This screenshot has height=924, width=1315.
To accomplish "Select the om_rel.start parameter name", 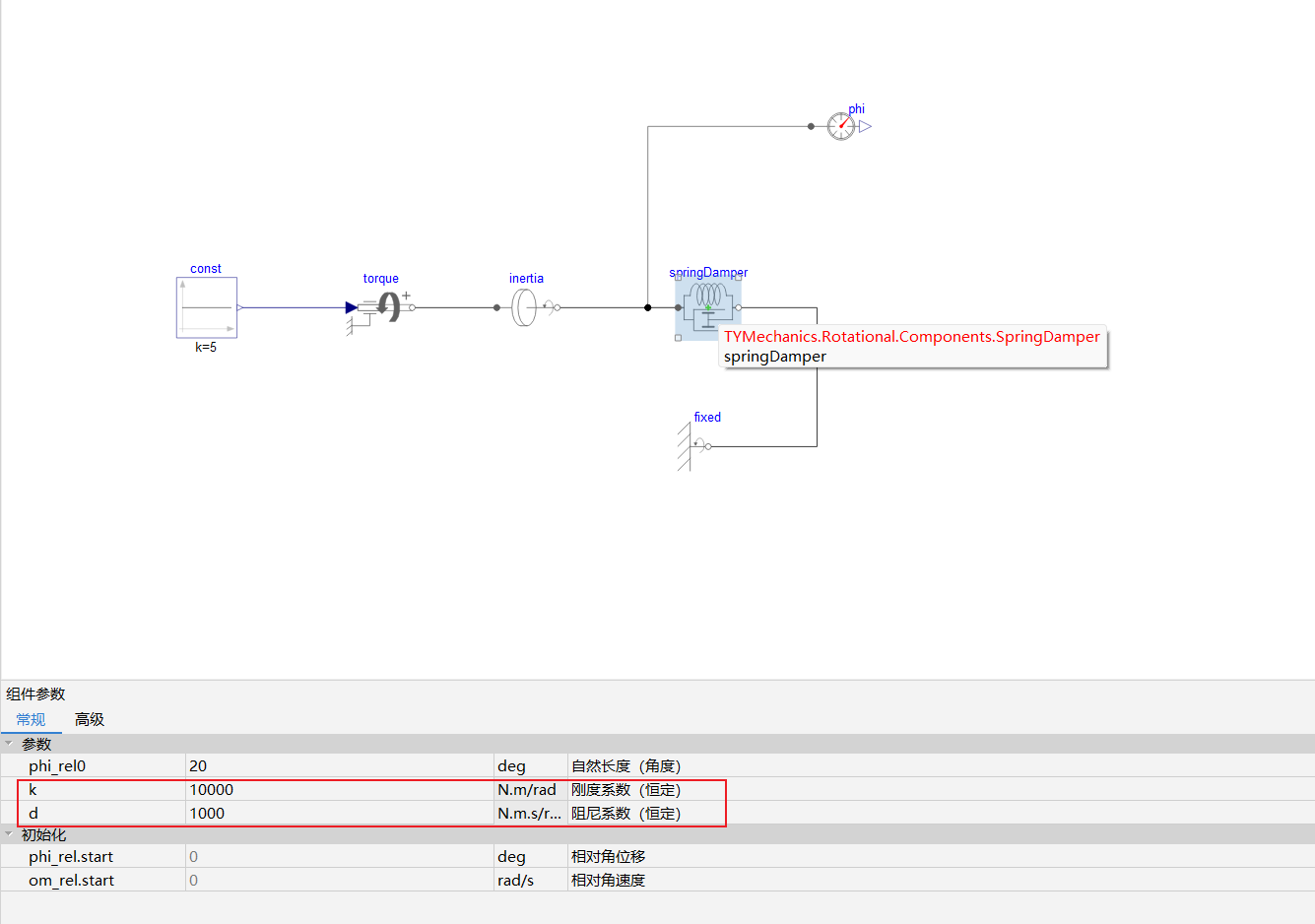I will 71,880.
